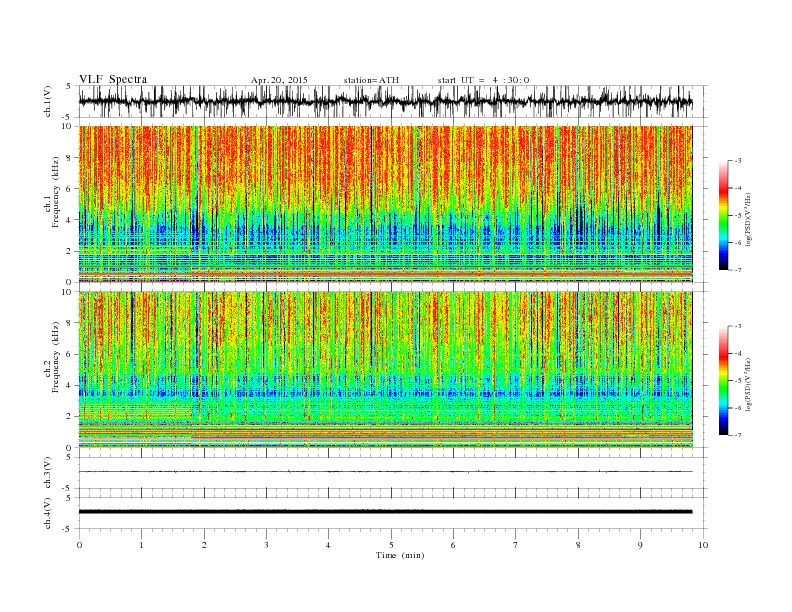Click the "9" minute tick on time axis

(640, 545)
